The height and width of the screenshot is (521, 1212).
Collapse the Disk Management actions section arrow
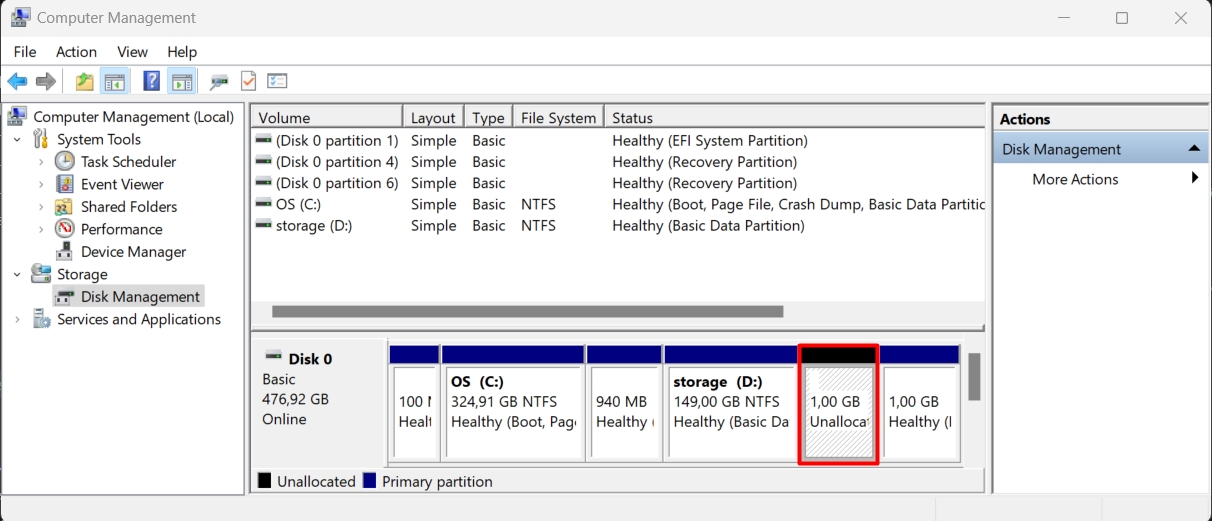tap(1194, 149)
